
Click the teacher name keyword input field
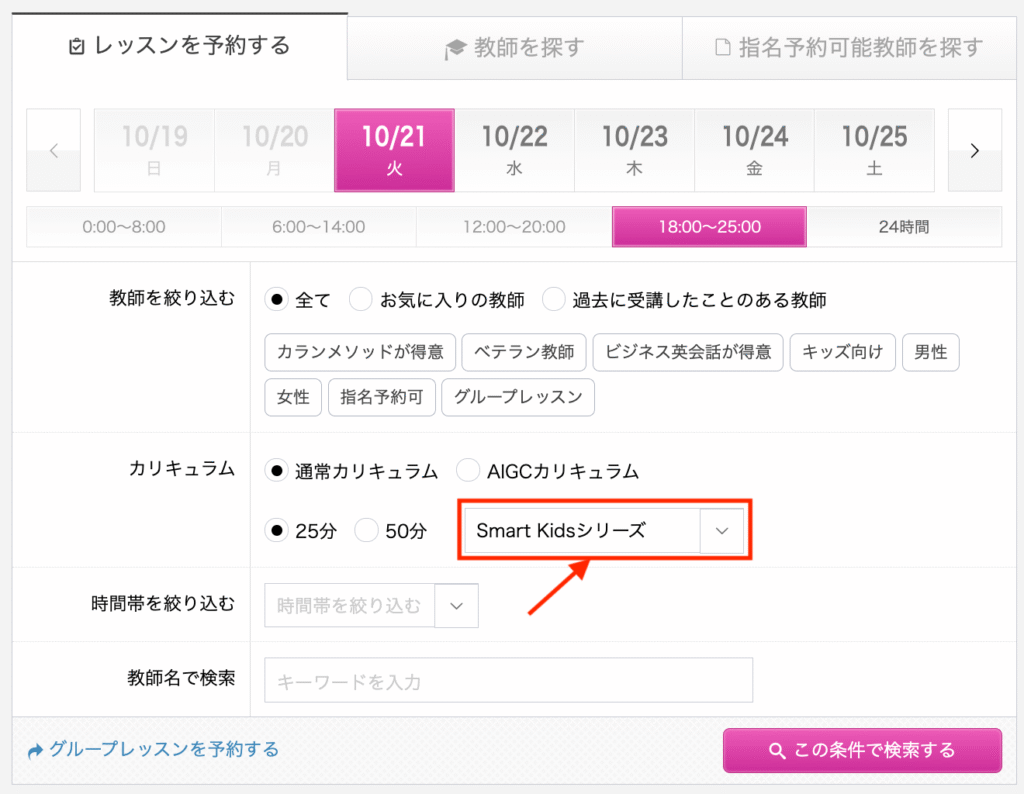[x=508, y=681]
